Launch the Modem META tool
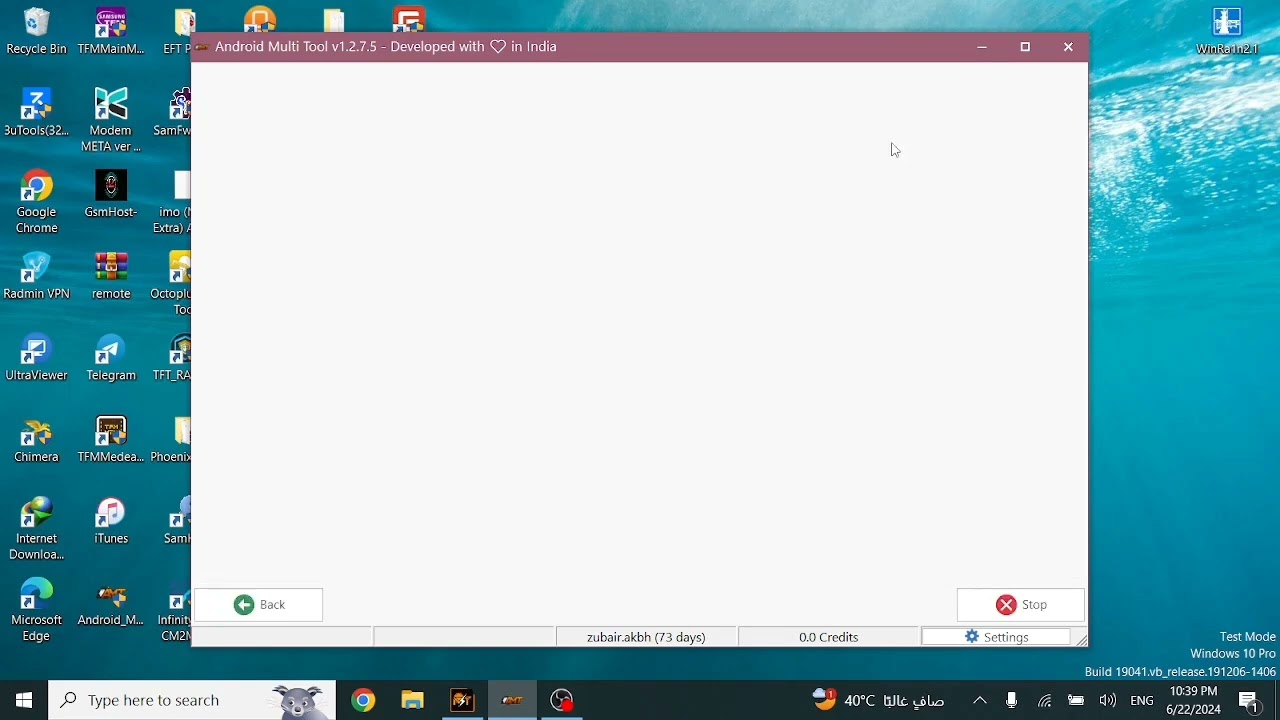The width and height of the screenshot is (1280, 720). tap(110, 105)
